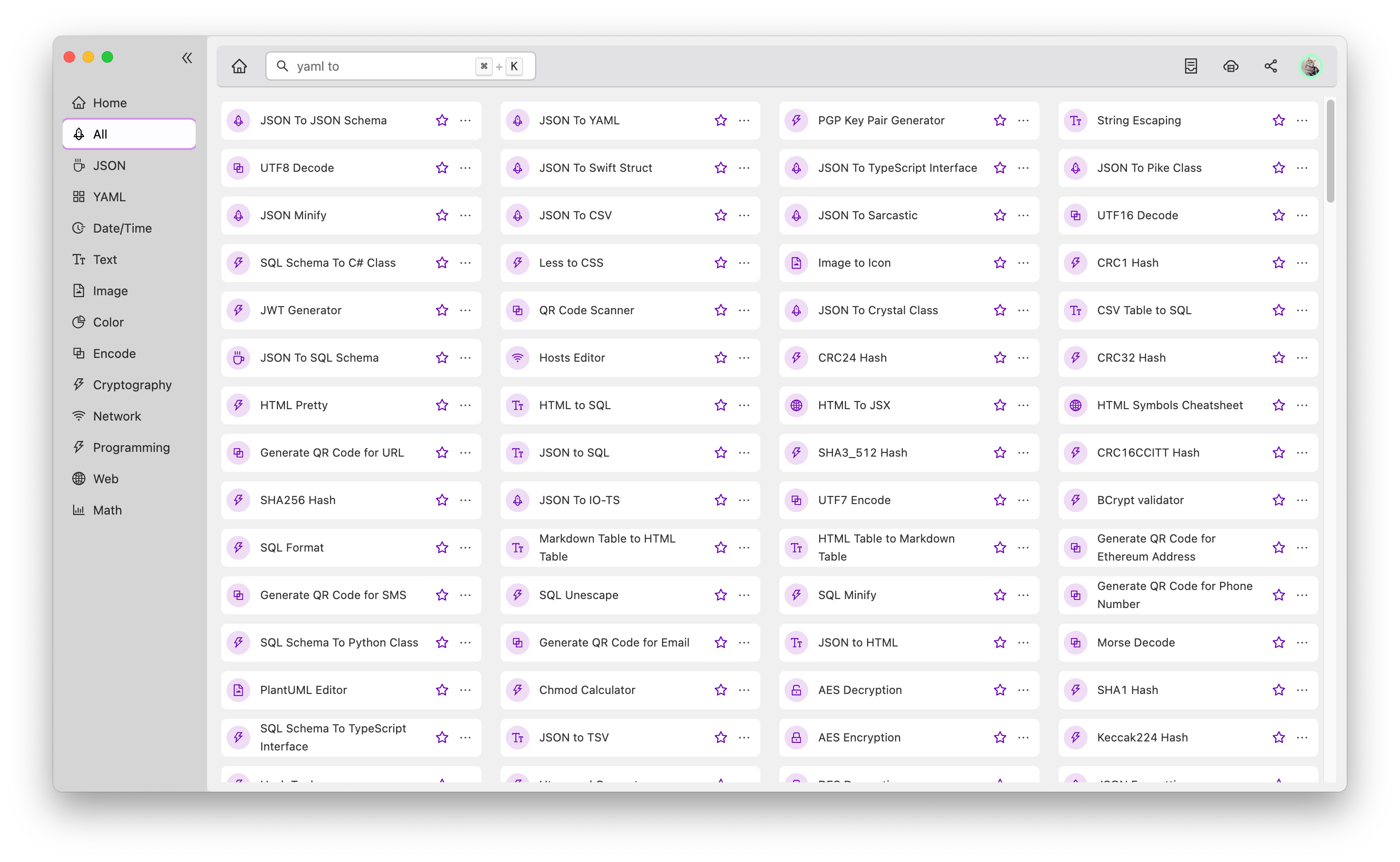Open the SQL Schema To C# Class tool
1400x862 pixels.
tap(351, 263)
